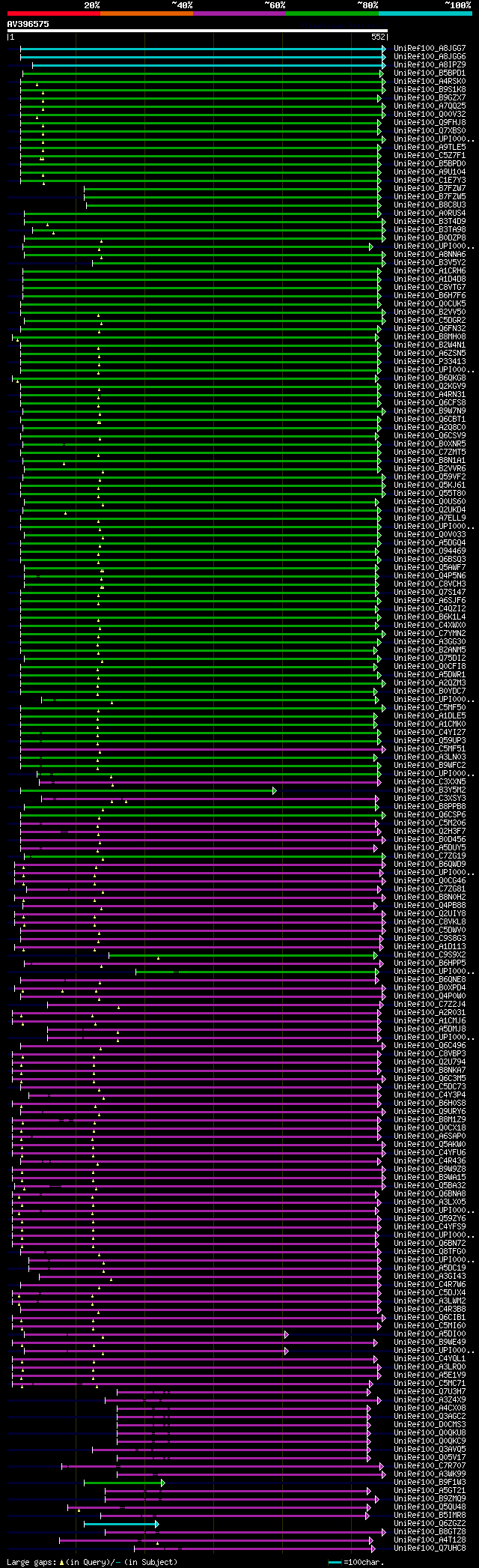Click the UniRef100_B3T4D9 label

(430, 222)
